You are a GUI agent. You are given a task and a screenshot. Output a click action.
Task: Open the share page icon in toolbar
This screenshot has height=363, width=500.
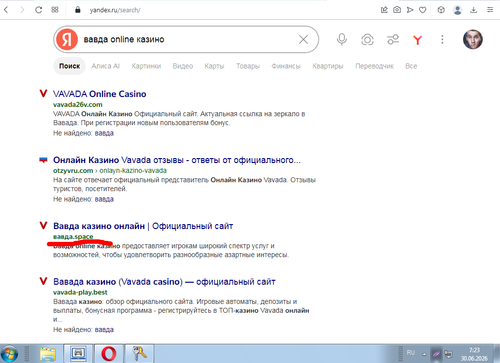384,10
